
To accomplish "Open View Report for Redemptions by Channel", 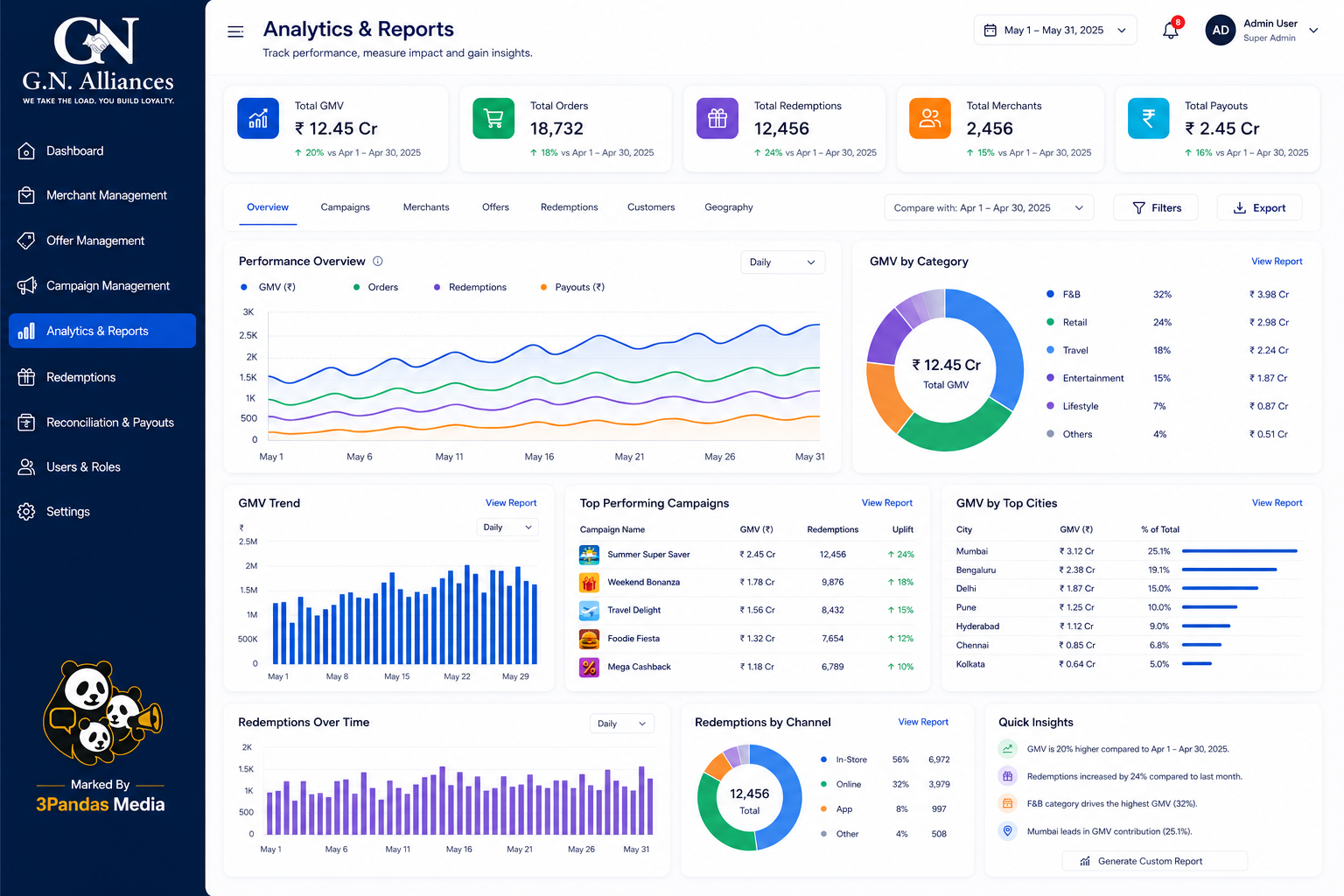I will coord(923,722).
